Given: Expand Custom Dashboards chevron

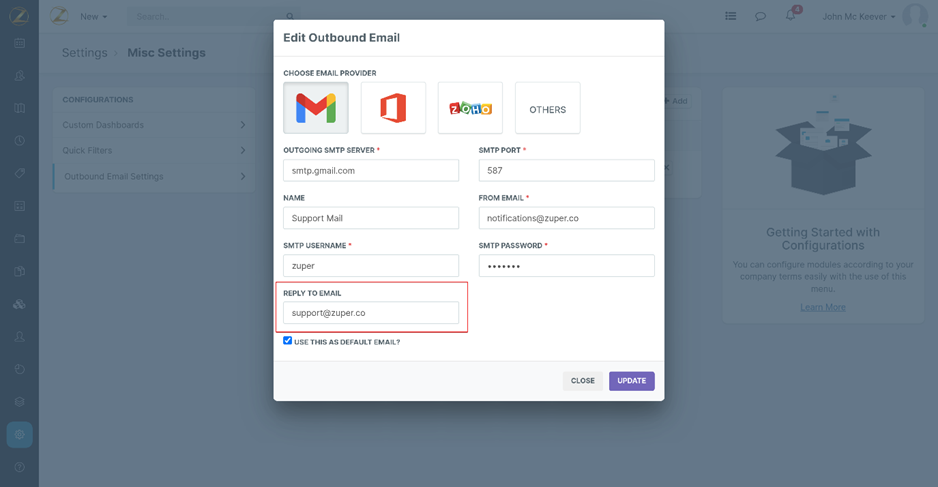Looking at the screenshot, I should [243, 125].
